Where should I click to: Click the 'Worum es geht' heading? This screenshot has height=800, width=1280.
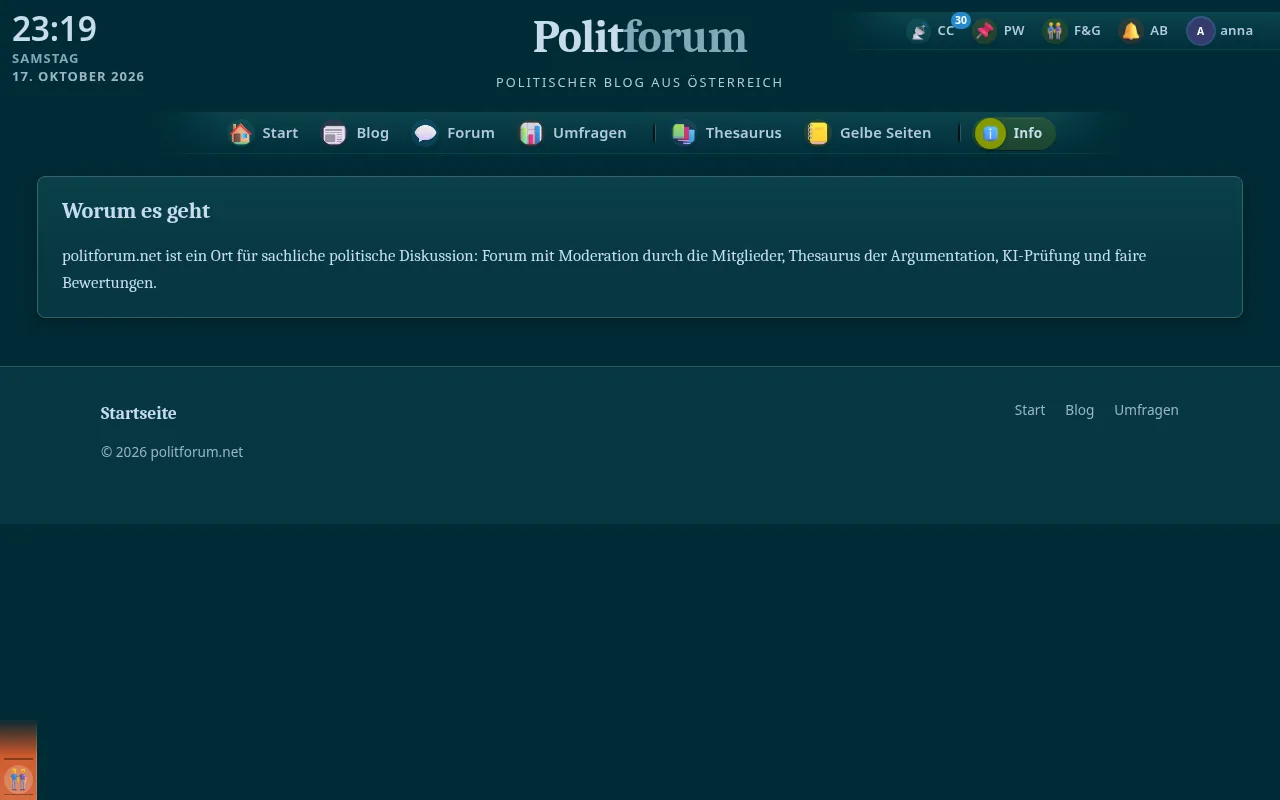coord(136,211)
